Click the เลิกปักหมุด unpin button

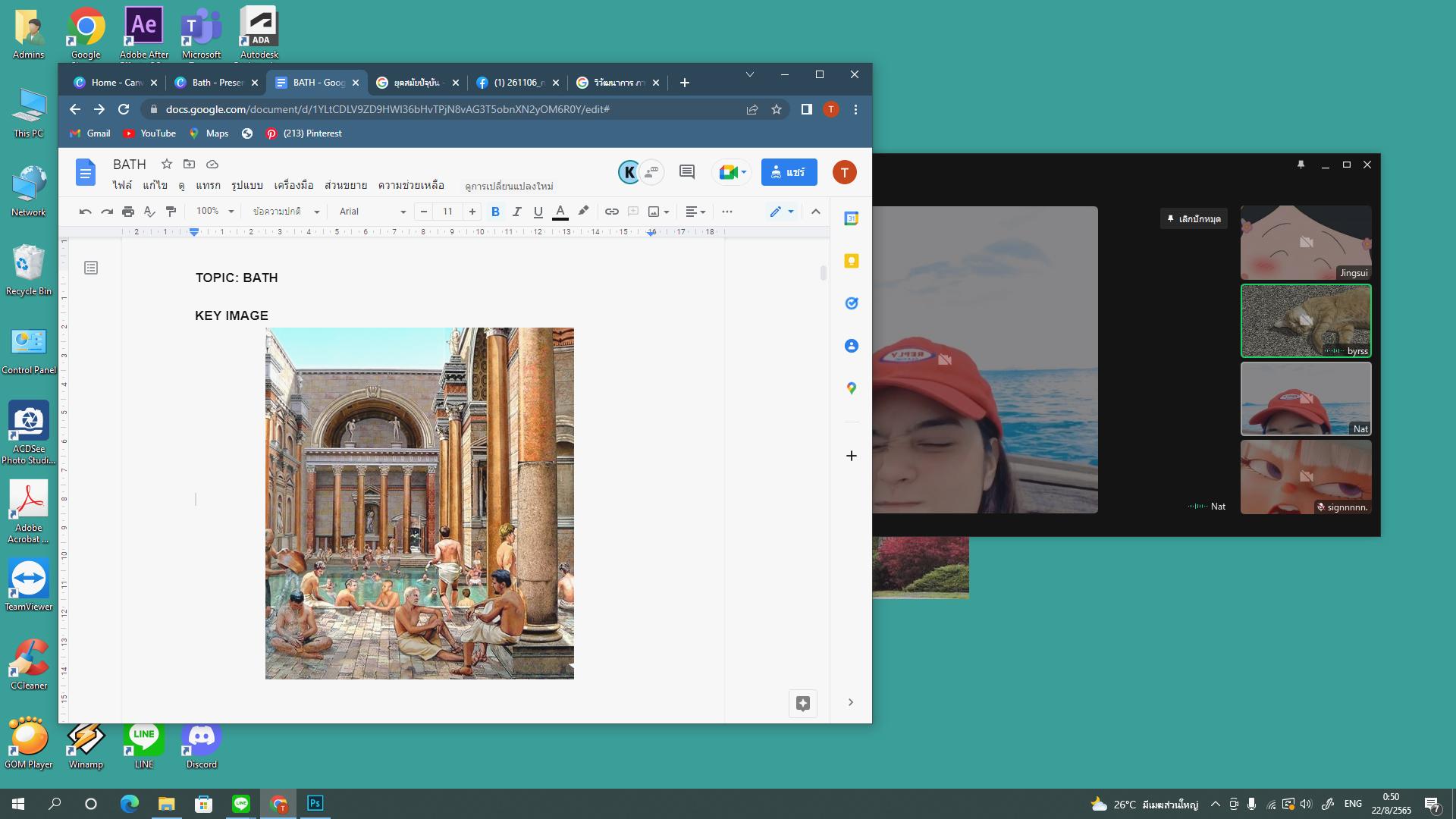coord(1194,218)
